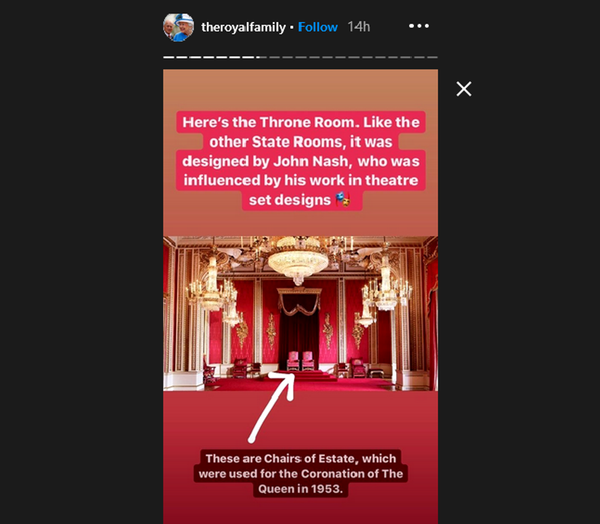
Task: Click the two pink Chairs of Estate
Action: point(300,361)
